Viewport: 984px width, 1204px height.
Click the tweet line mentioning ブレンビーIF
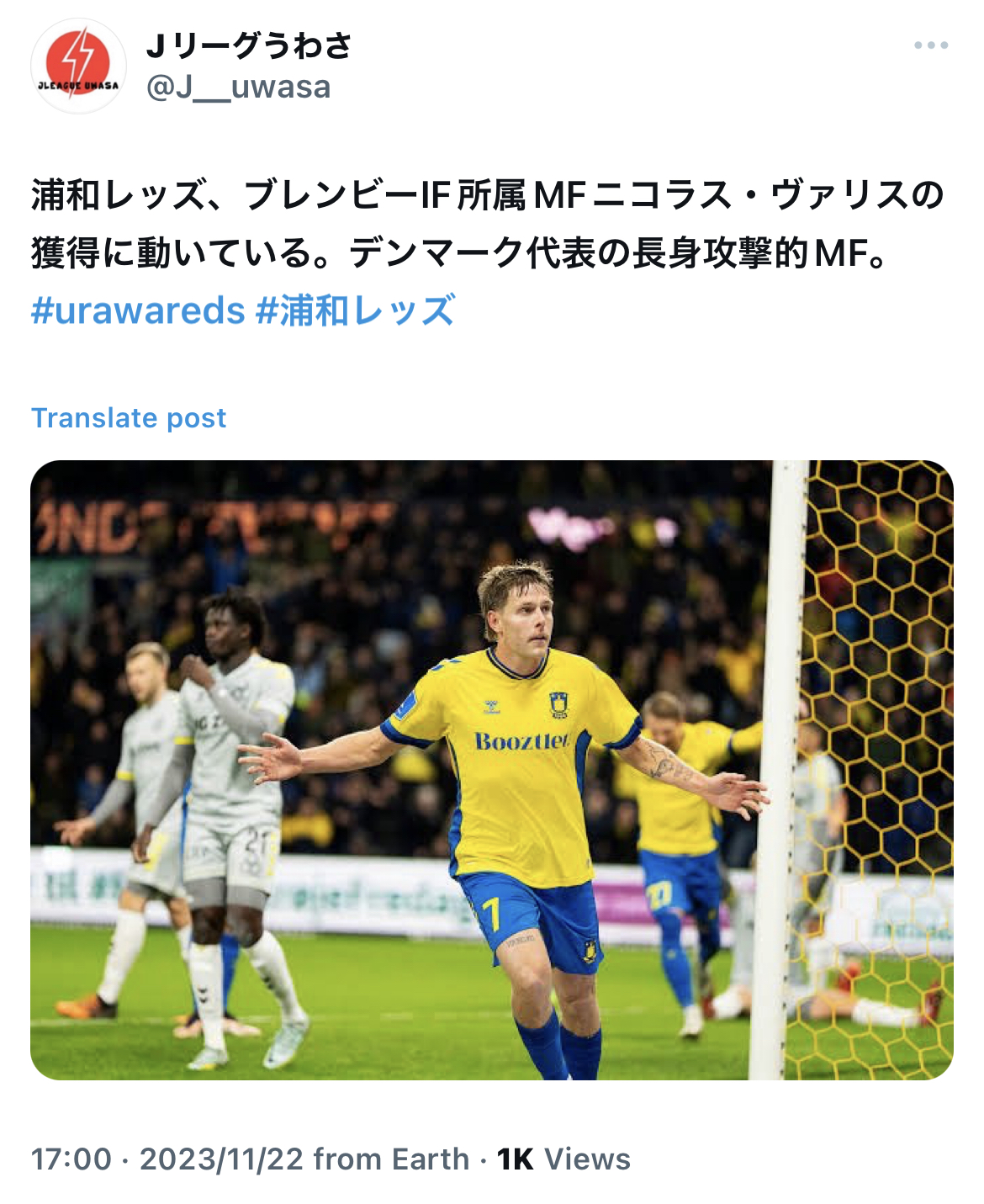(x=488, y=195)
